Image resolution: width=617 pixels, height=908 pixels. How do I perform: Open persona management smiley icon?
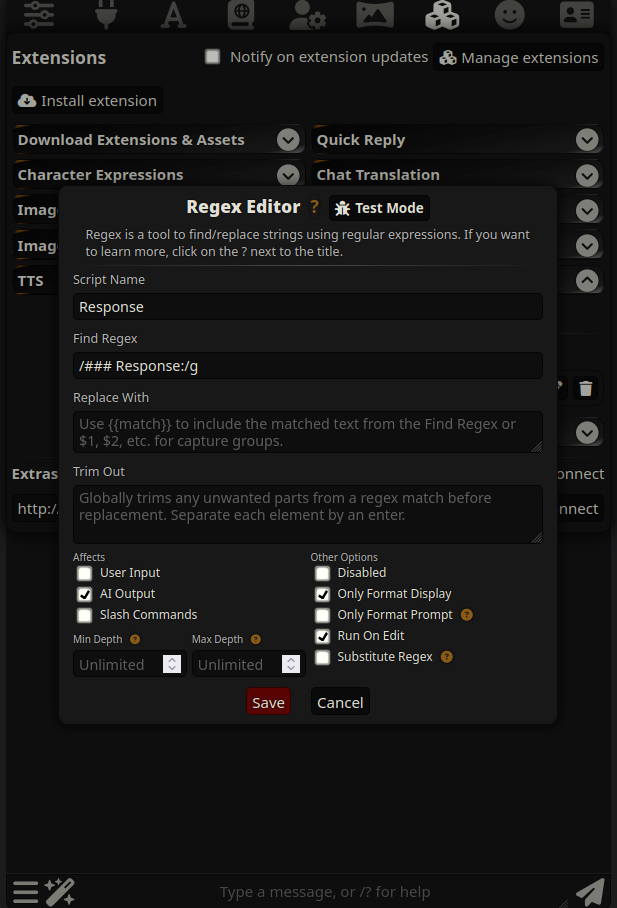coord(510,13)
